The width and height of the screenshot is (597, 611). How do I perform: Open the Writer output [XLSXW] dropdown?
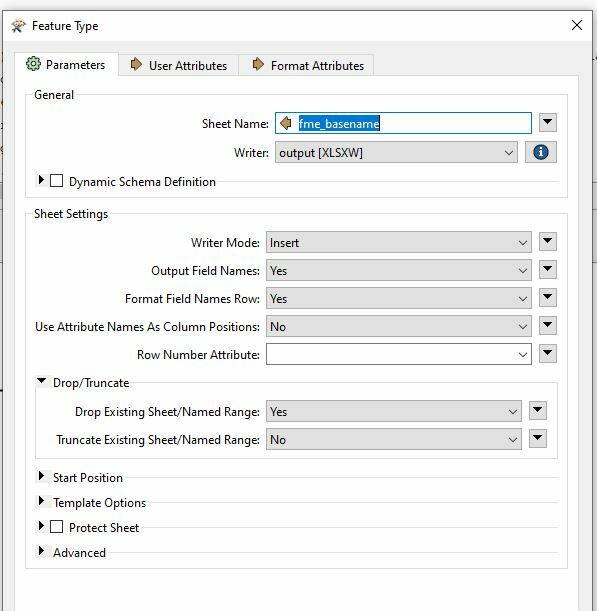(x=396, y=152)
